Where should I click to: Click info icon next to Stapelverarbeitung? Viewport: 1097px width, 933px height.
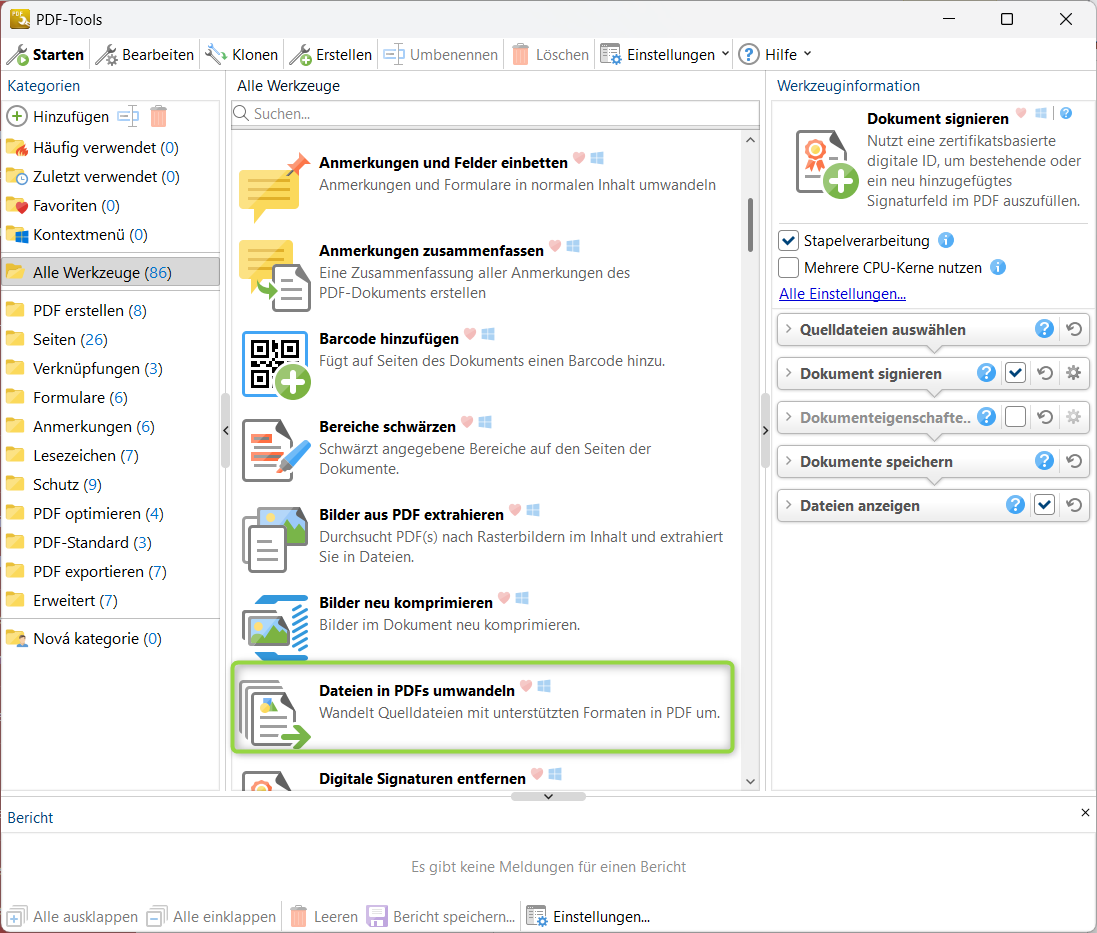(946, 241)
